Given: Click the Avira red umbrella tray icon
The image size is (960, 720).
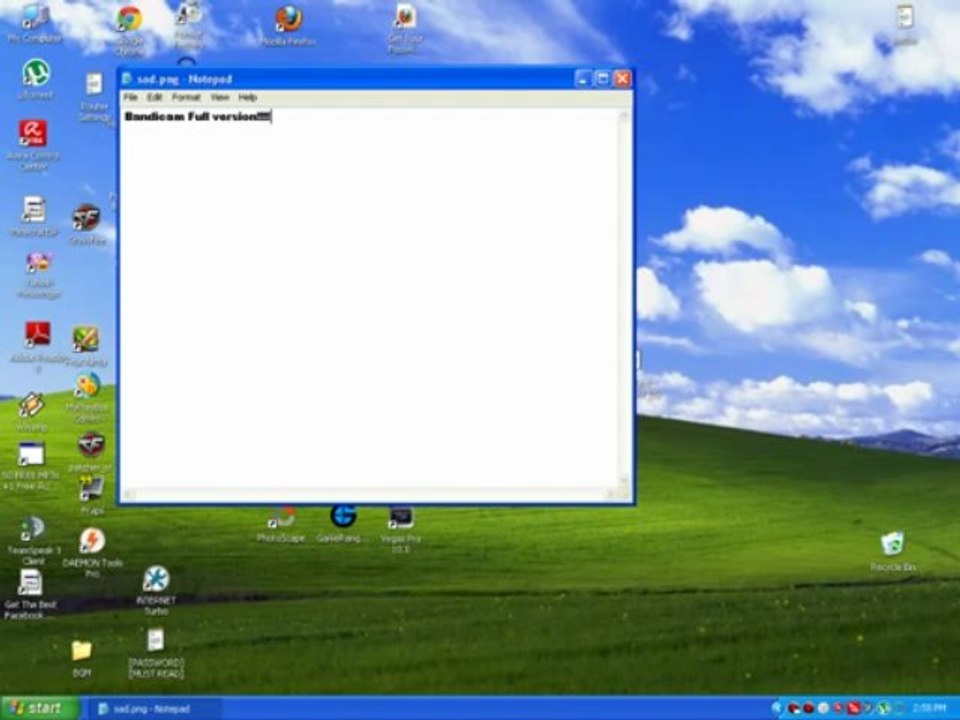Looking at the screenshot, I should coord(853,708).
